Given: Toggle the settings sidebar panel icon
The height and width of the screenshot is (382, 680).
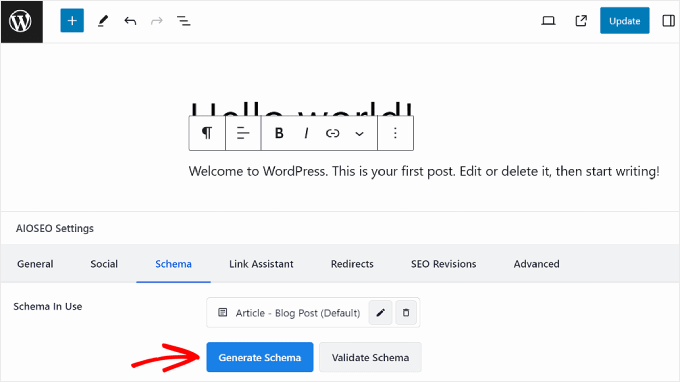Looking at the screenshot, I should (668, 21).
